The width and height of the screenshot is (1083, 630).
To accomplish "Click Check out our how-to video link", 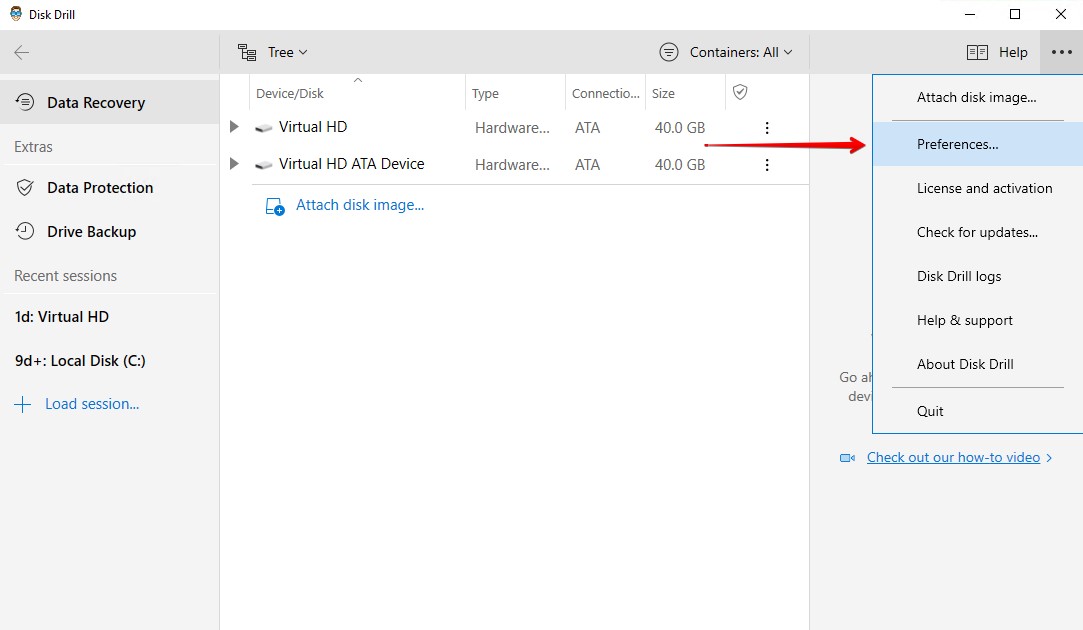I will click(x=953, y=457).
